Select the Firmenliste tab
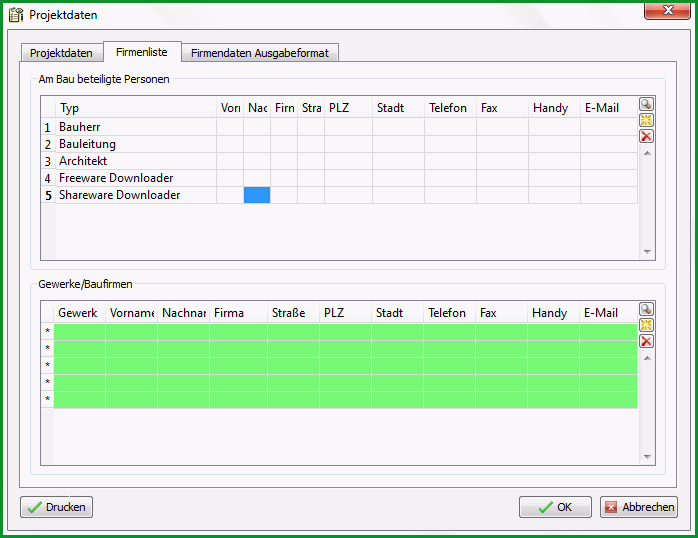This screenshot has width=698, height=538. 142,52
